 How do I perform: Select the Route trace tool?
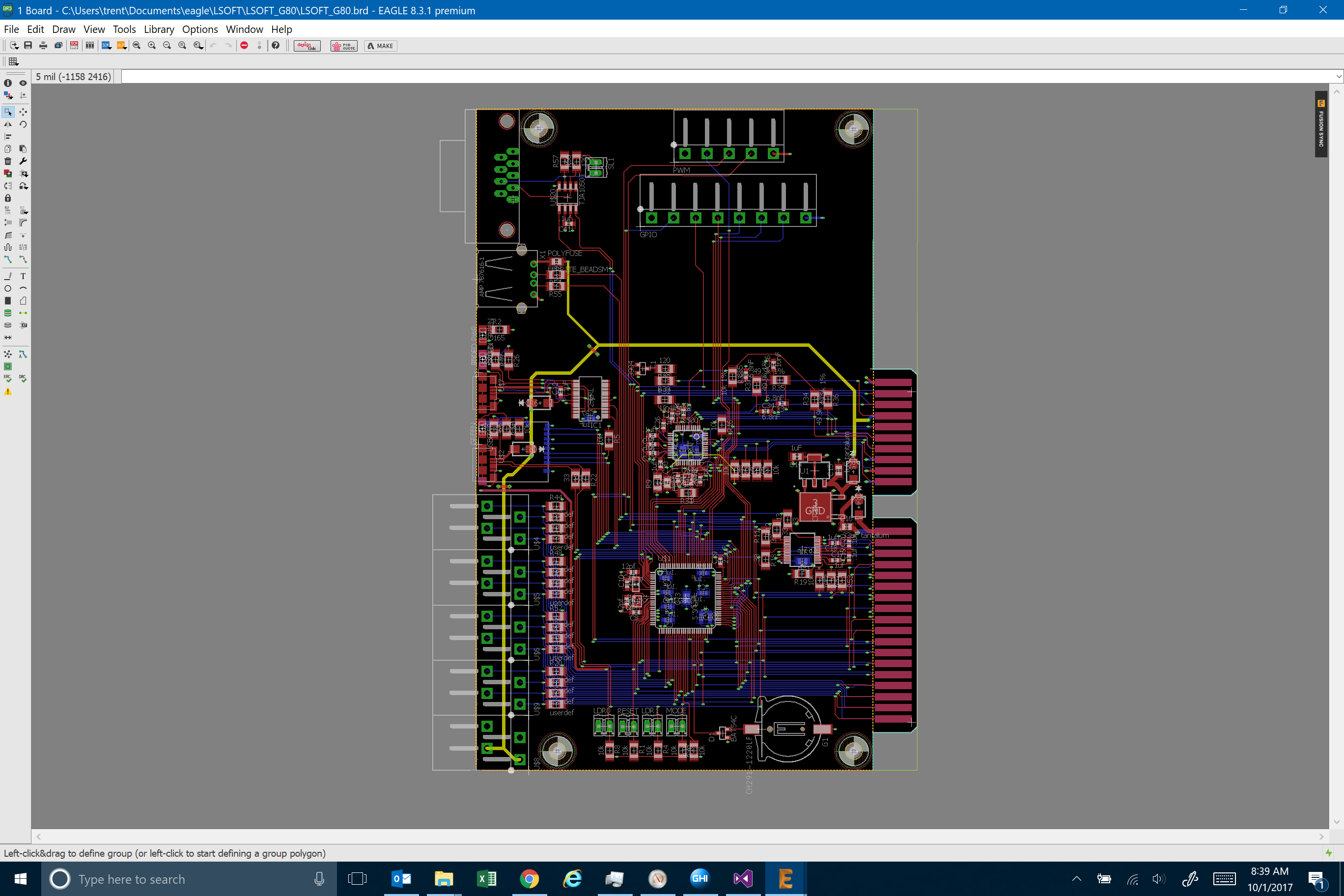pyautogui.click(x=8, y=259)
